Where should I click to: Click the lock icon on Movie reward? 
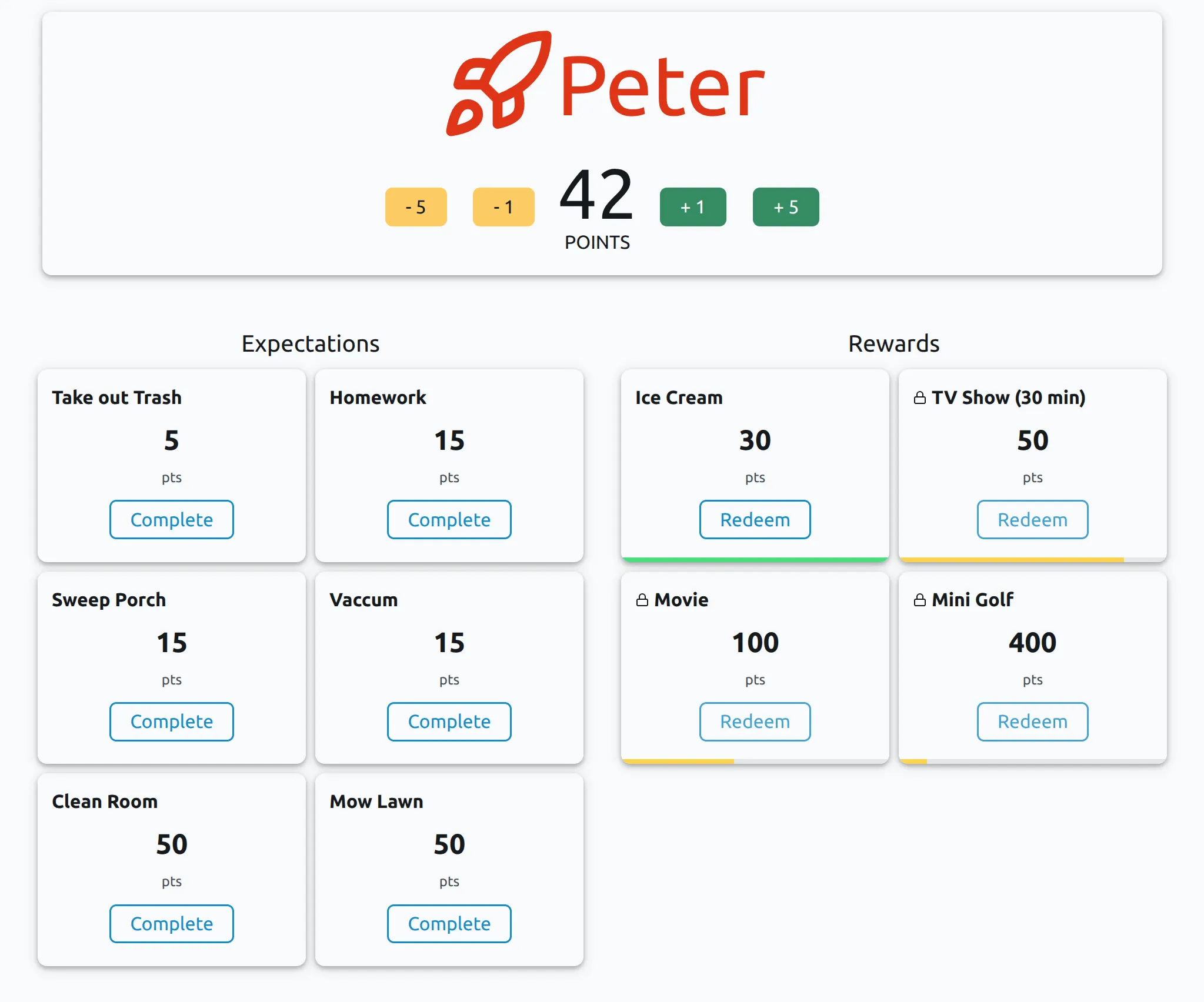click(642, 600)
